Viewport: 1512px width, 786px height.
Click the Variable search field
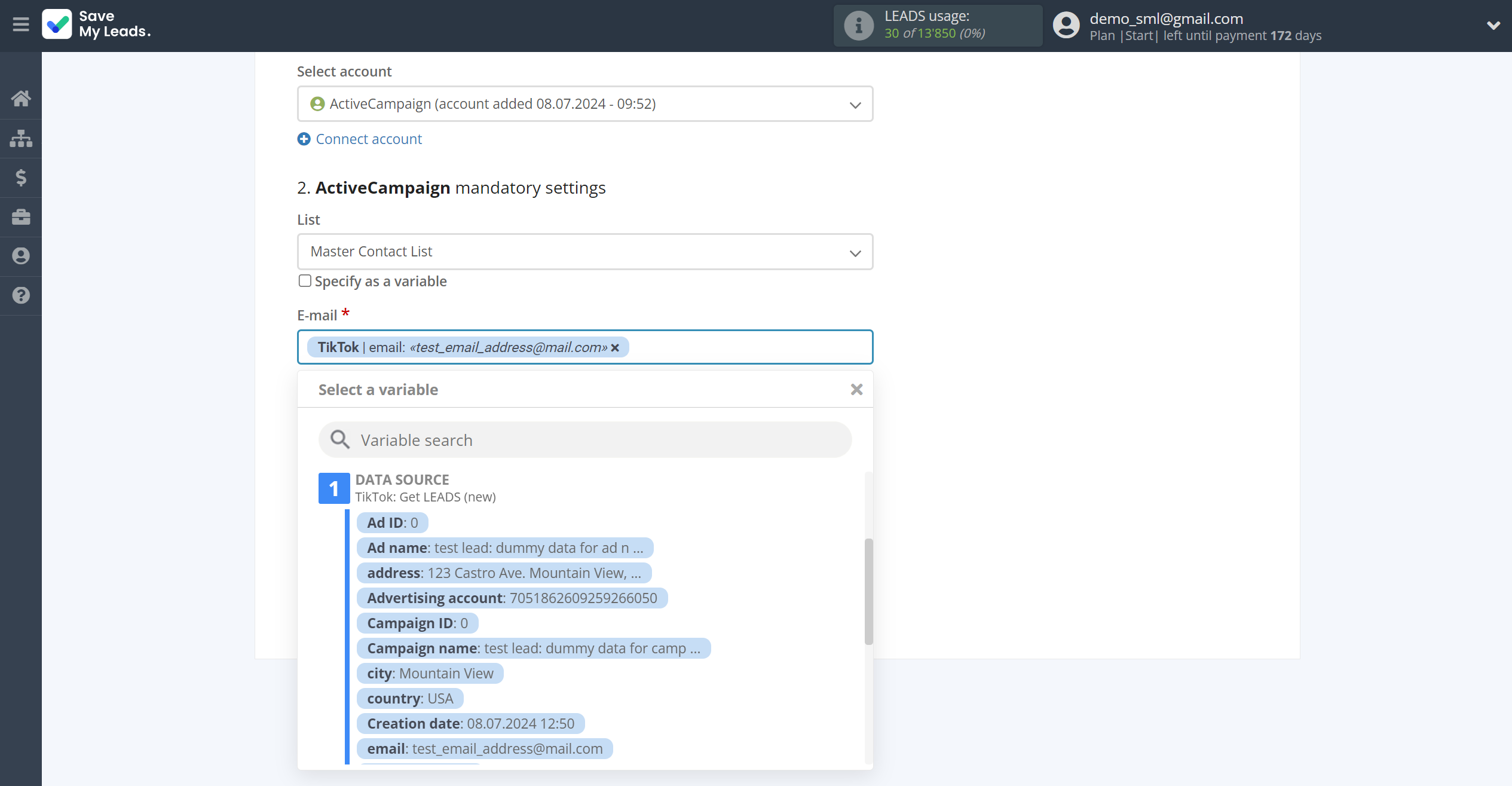coord(585,440)
